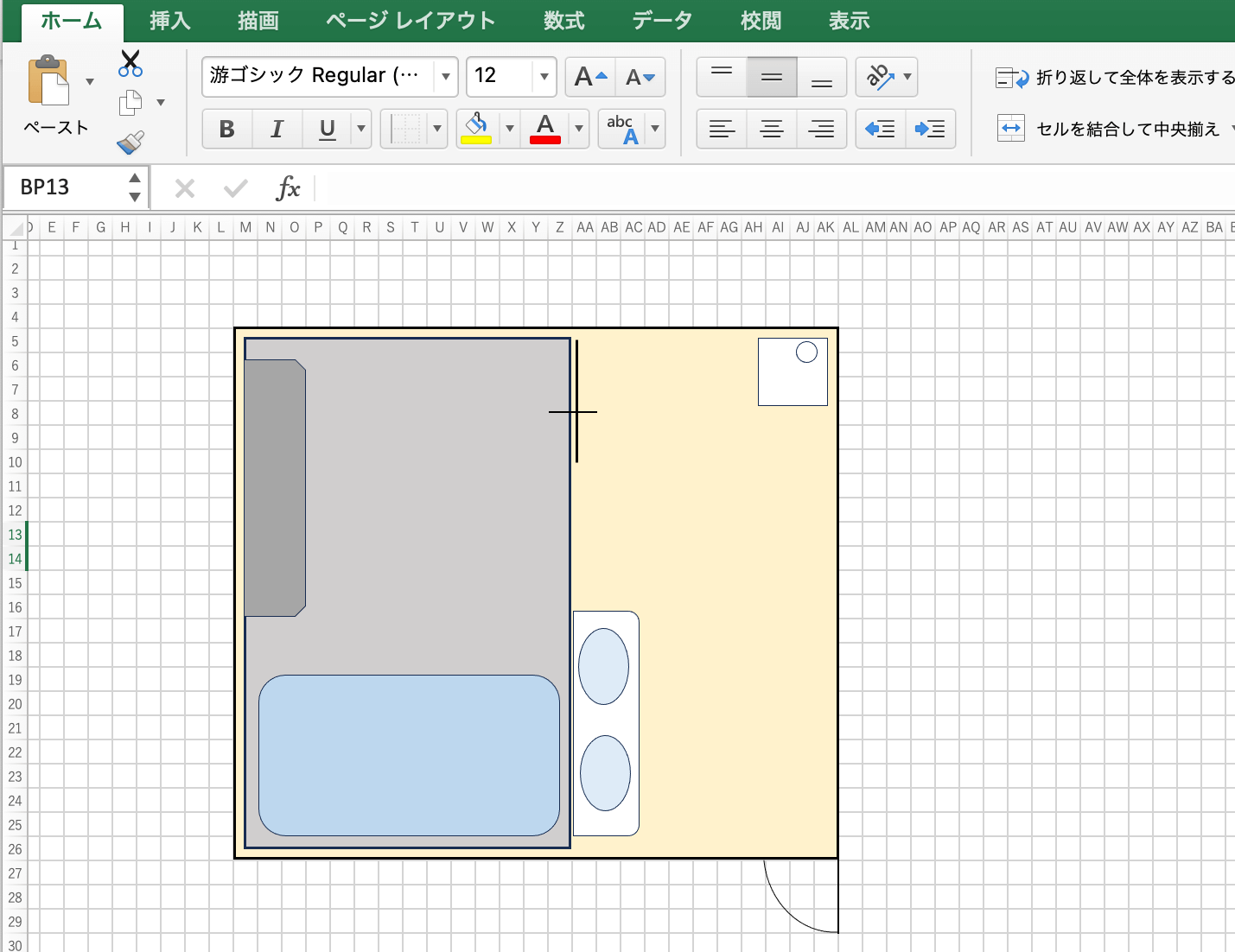The image size is (1235, 952).
Task: Center text horizontally
Action: pos(772,130)
